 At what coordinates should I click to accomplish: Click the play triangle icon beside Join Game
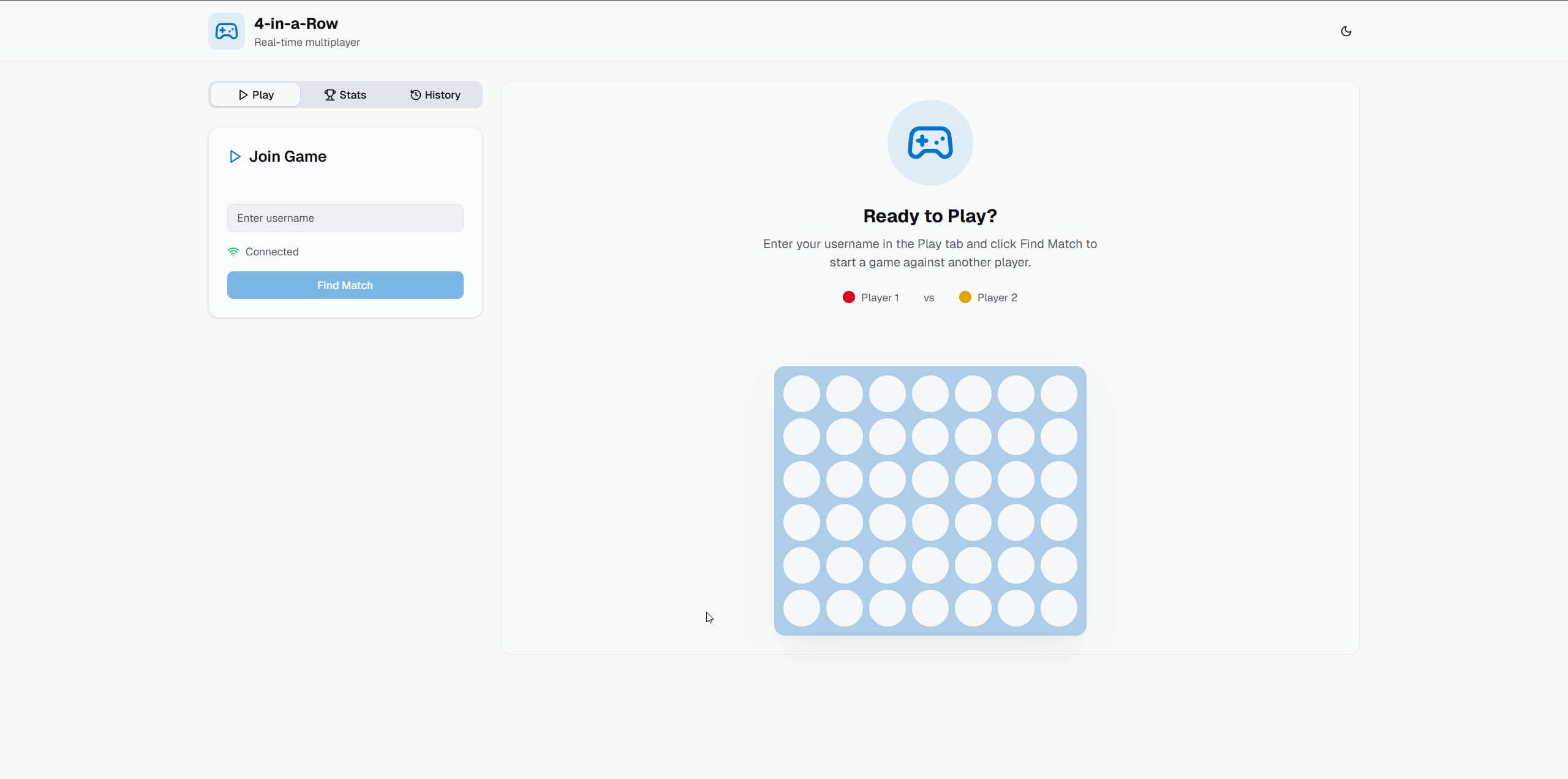[x=235, y=157]
